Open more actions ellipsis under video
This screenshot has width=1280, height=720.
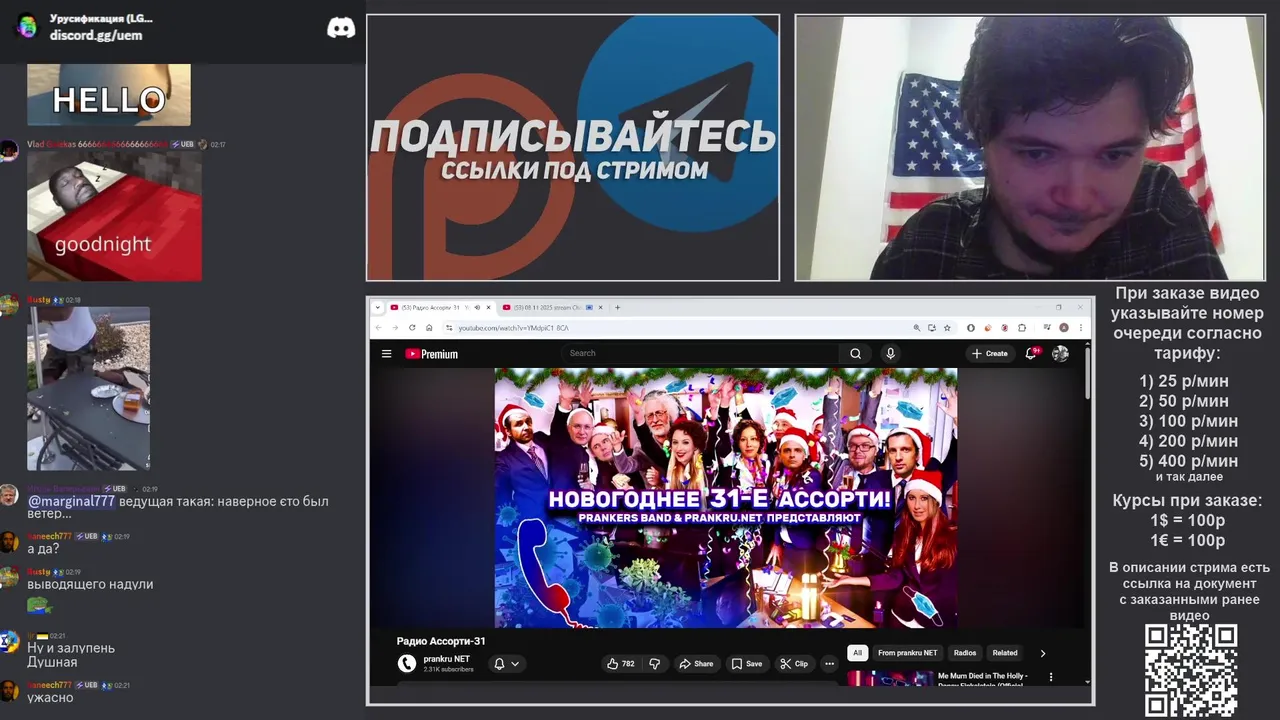829,663
